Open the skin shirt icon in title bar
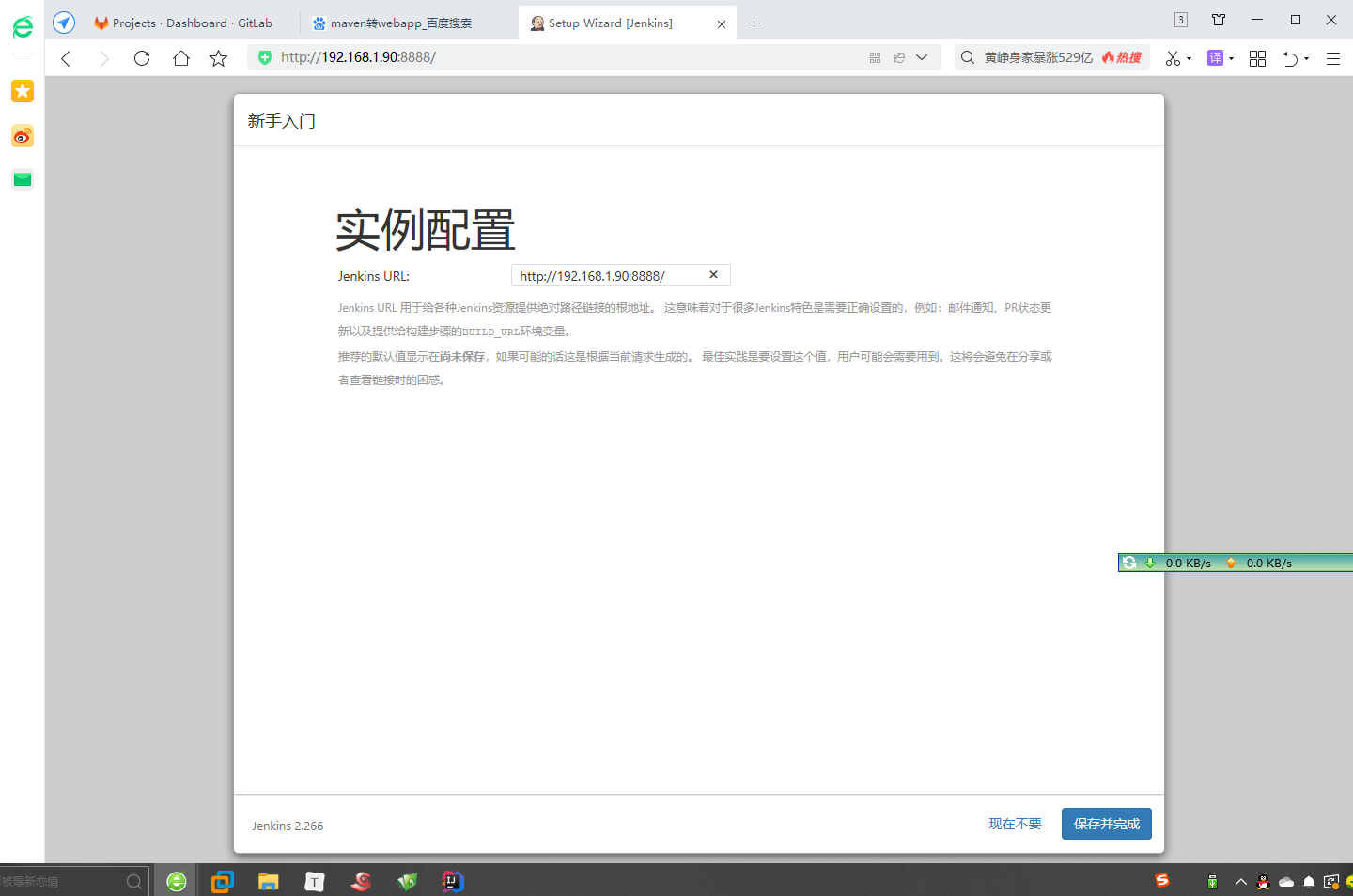1353x896 pixels. coord(1219,20)
